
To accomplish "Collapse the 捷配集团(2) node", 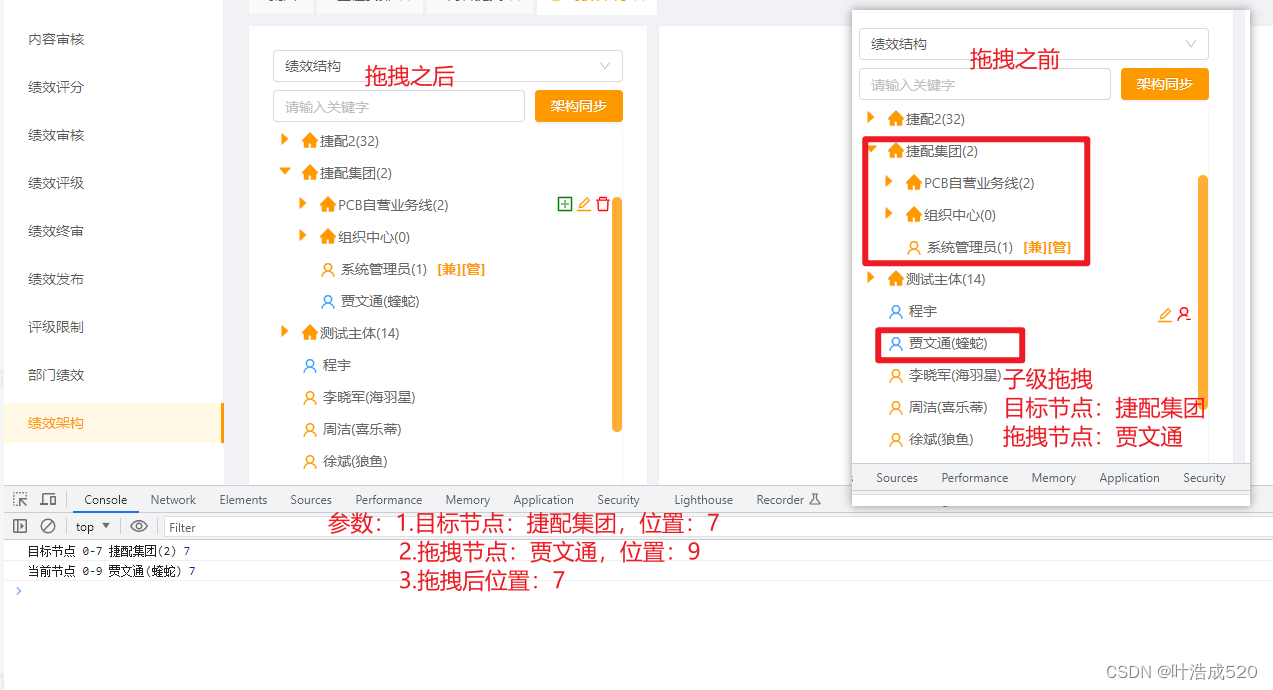I will [x=284, y=172].
